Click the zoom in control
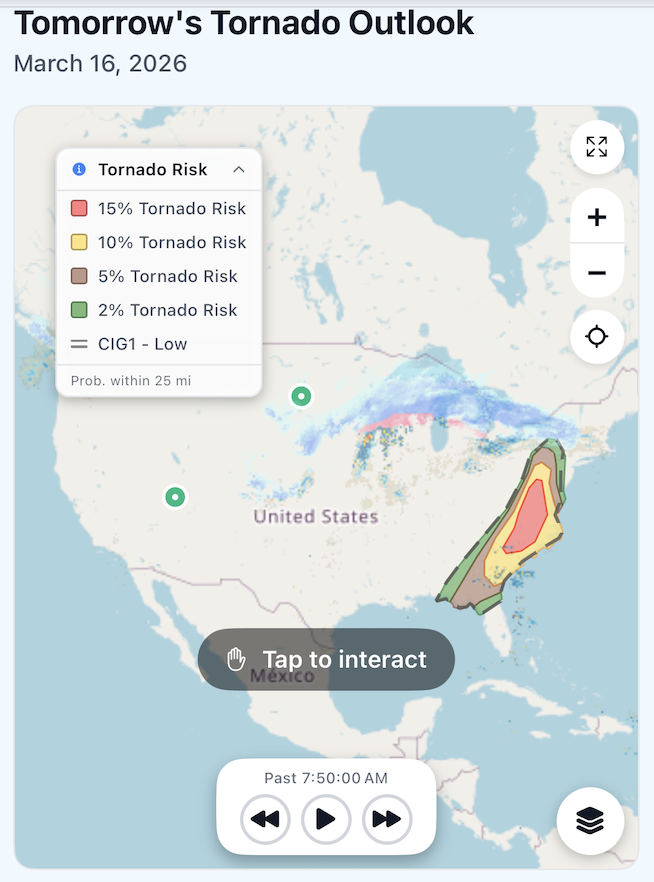 pos(597,217)
